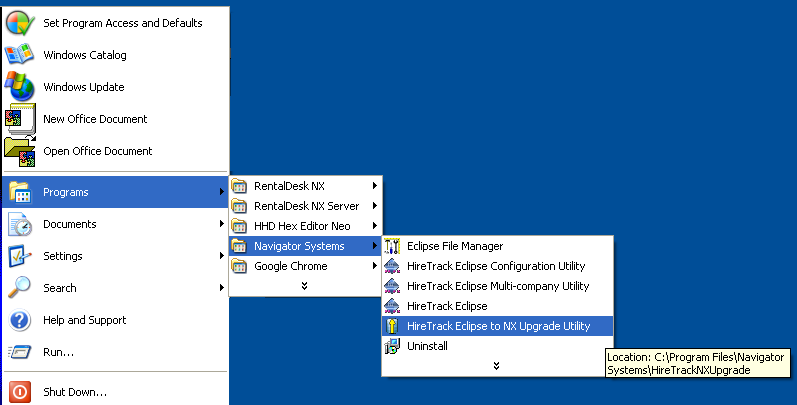This screenshot has width=797, height=405.
Task: Launch HireTrack Eclipse to NX Upgrade Utility
Action: click(x=498, y=326)
